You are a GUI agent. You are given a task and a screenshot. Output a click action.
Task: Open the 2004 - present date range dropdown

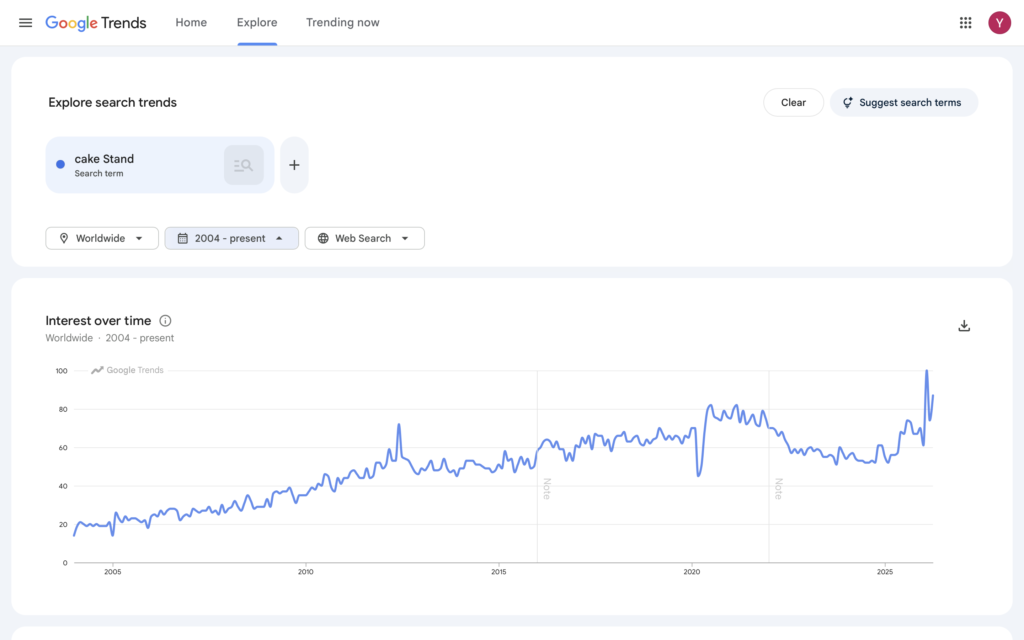click(x=231, y=238)
